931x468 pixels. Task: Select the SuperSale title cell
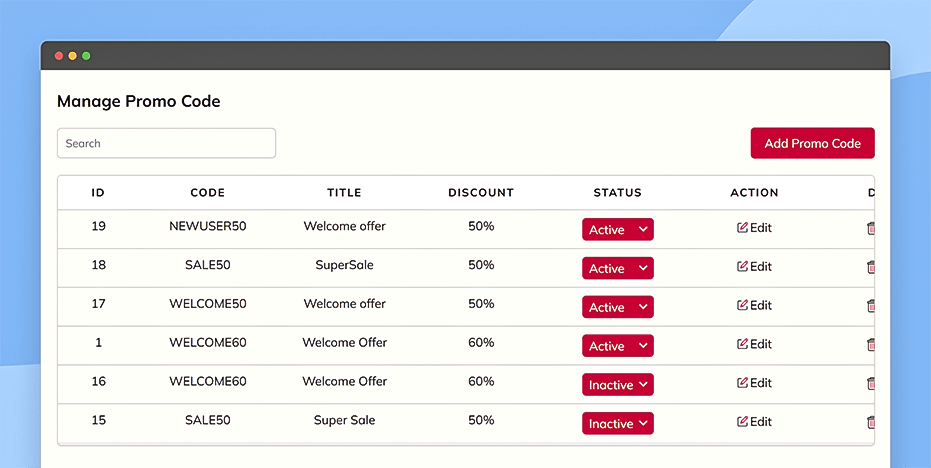click(x=344, y=265)
